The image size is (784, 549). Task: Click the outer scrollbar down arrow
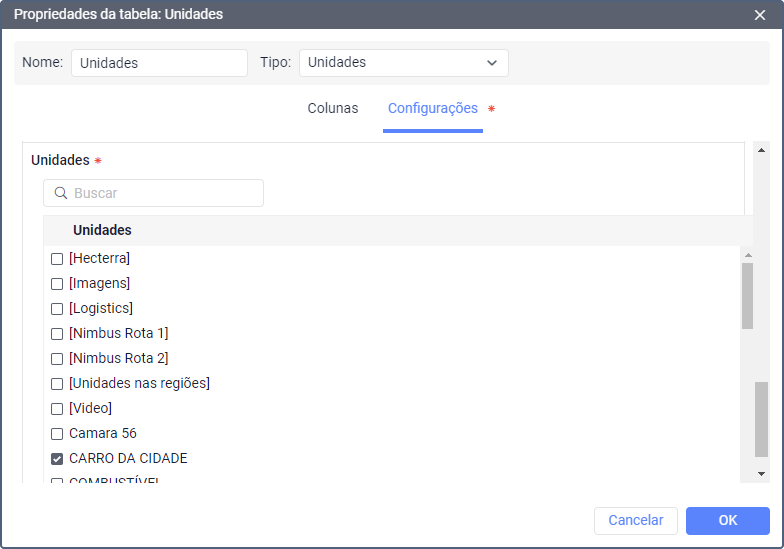761,473
